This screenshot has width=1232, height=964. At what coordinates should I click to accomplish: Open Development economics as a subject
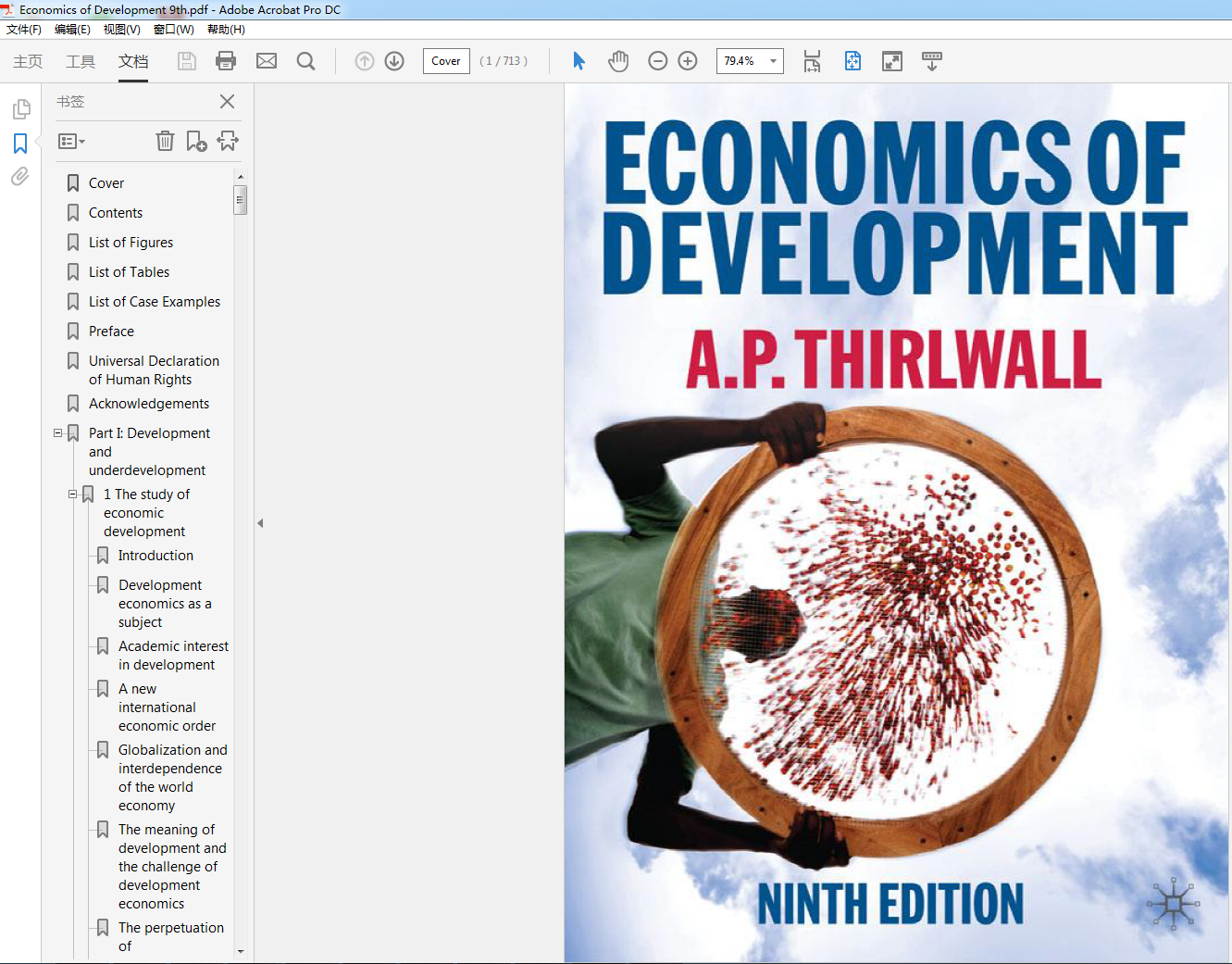click(165, 604)
